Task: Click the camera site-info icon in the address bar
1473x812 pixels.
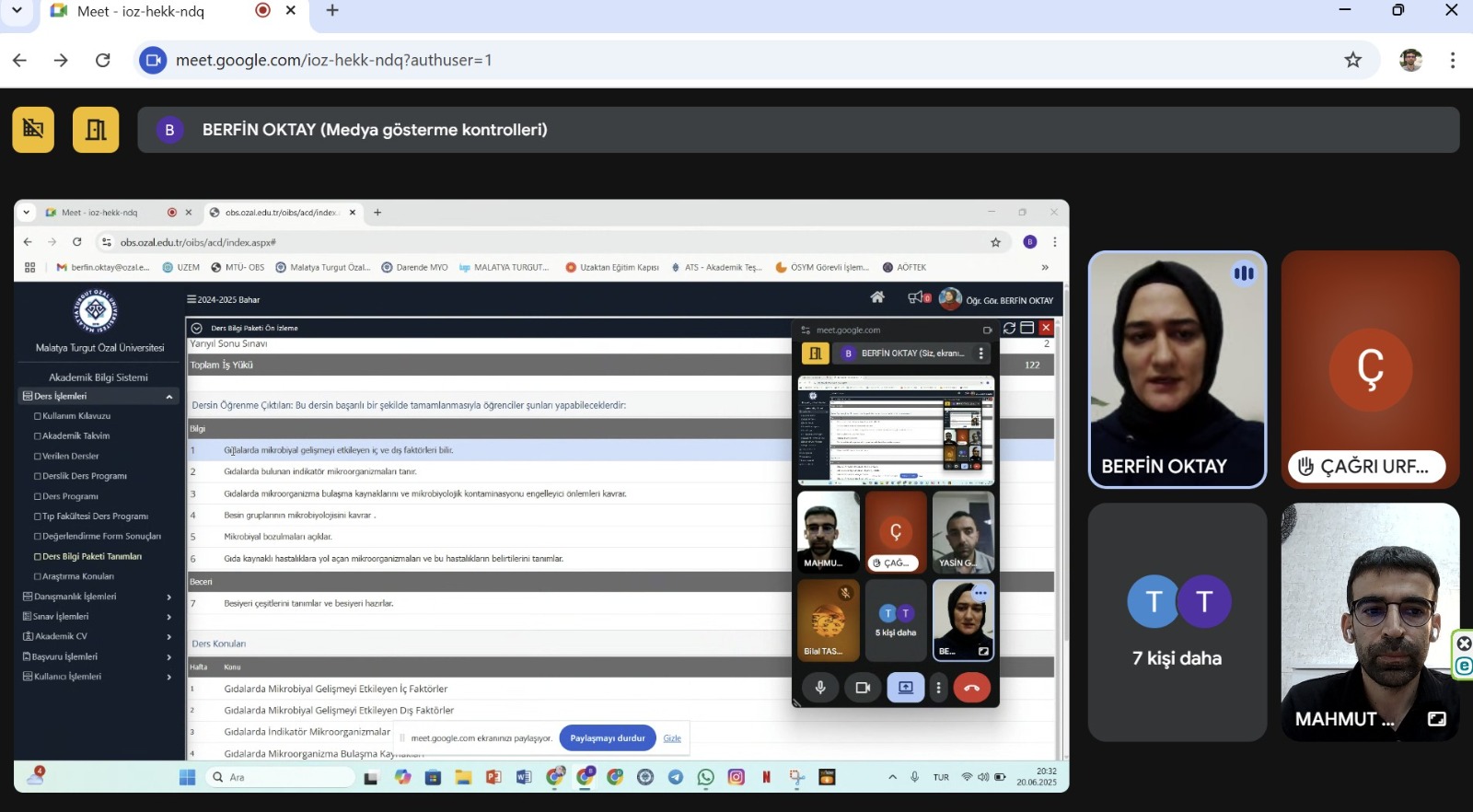Action: (153, 60)
